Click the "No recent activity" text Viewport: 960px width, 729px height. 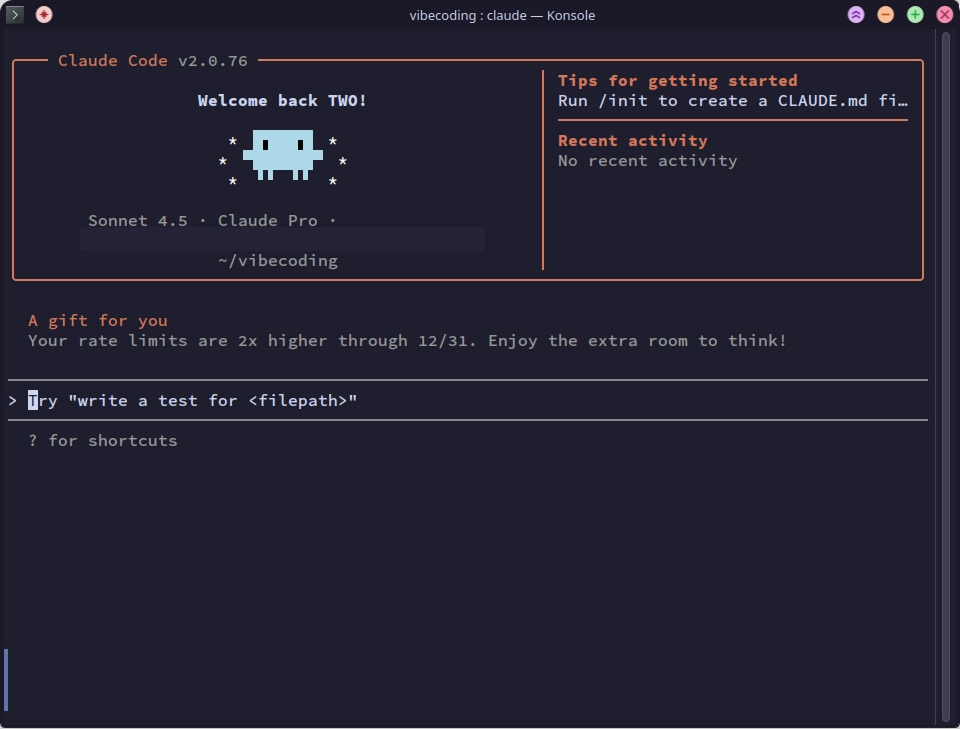[x=648, y=161]
